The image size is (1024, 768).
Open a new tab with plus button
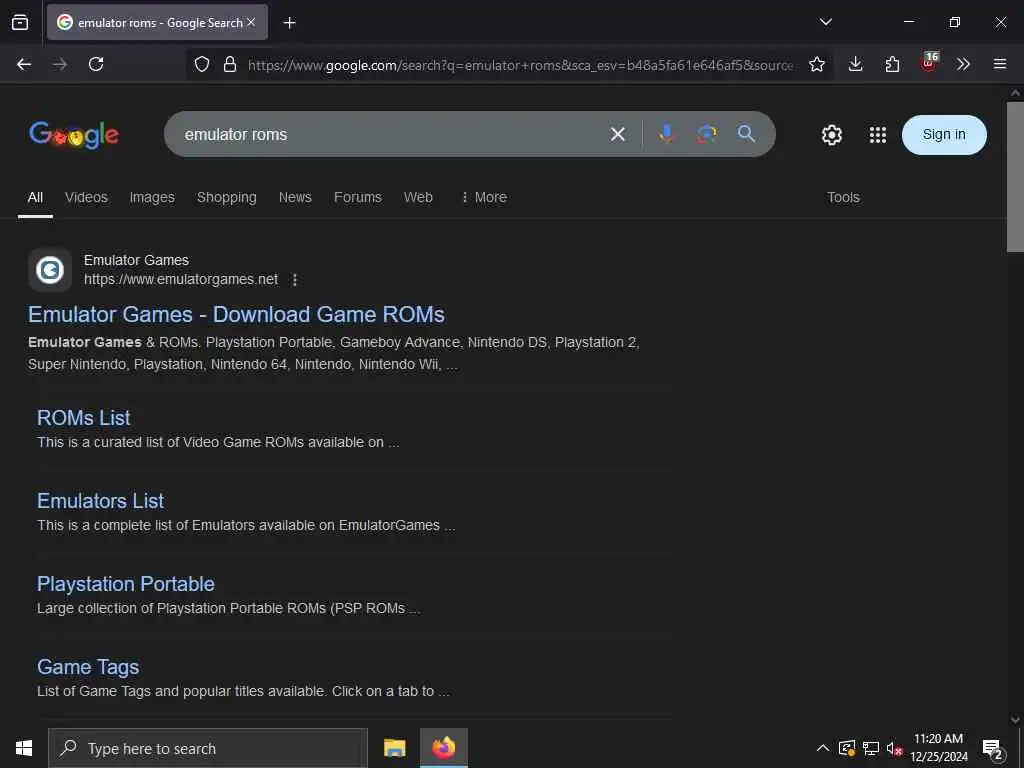(x=289, y=23)
